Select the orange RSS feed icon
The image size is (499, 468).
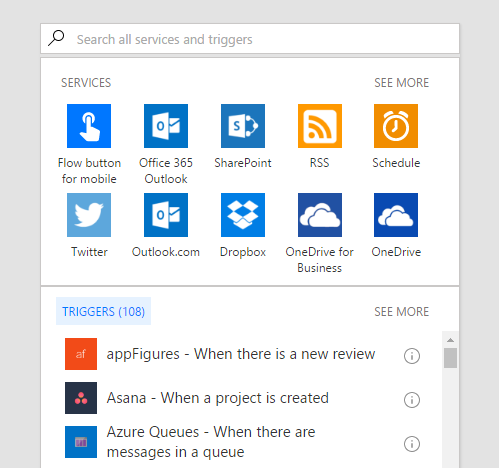coord(320,126)
